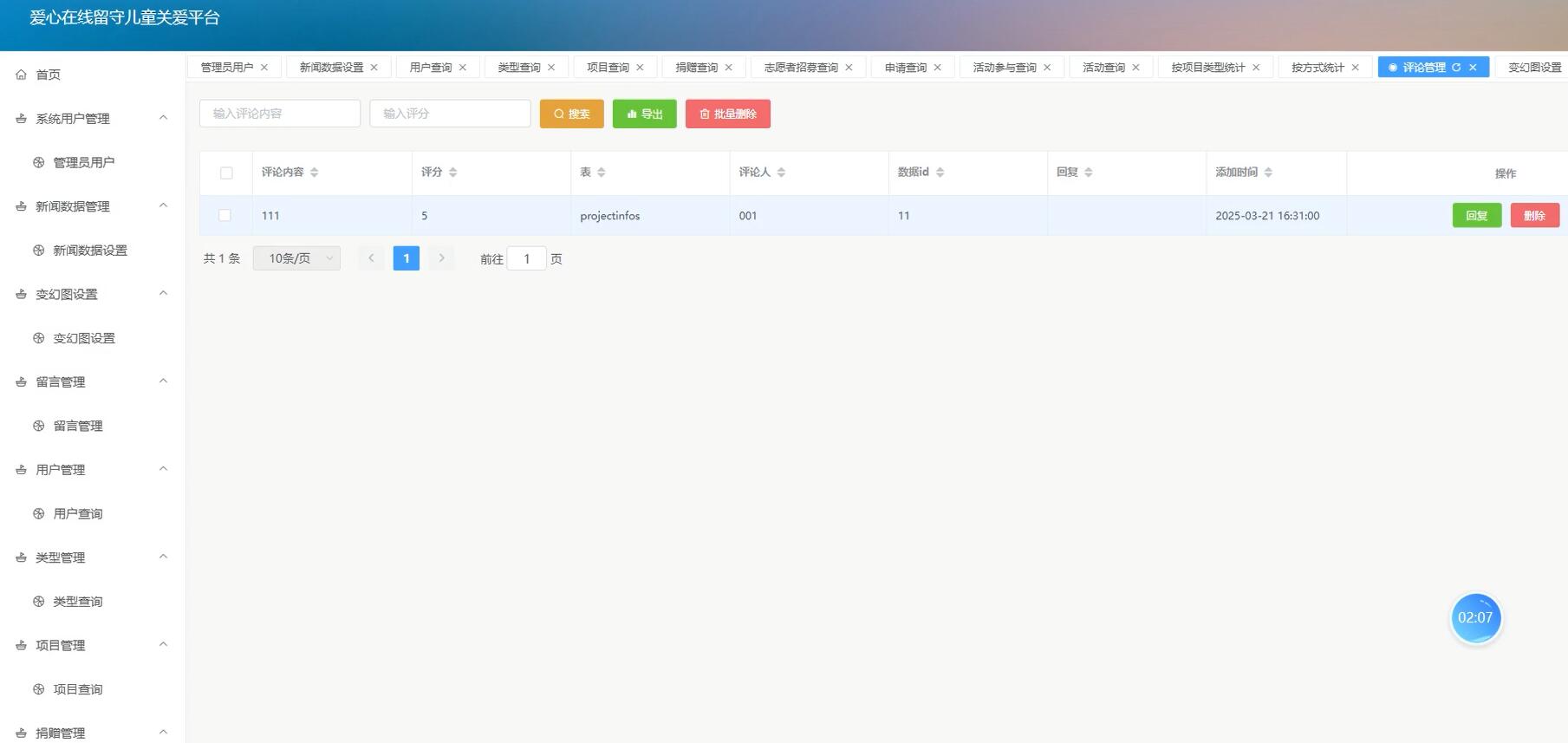The height and width of the screenshot is (743, 1568).
Task: Close the 活动参与查询 tab
Action: point(1048,68)
